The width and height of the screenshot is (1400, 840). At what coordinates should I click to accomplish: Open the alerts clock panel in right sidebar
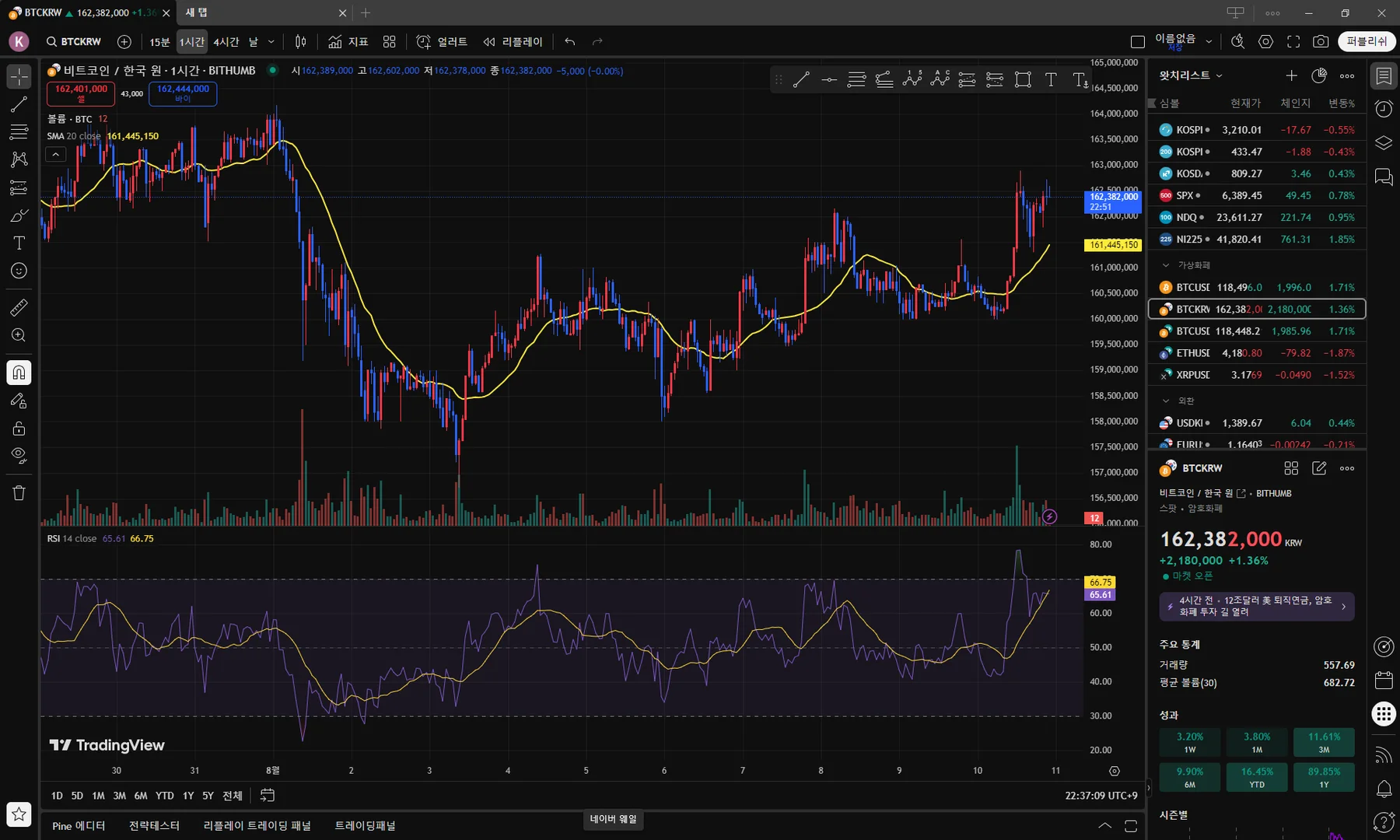tap(1384, 109)
